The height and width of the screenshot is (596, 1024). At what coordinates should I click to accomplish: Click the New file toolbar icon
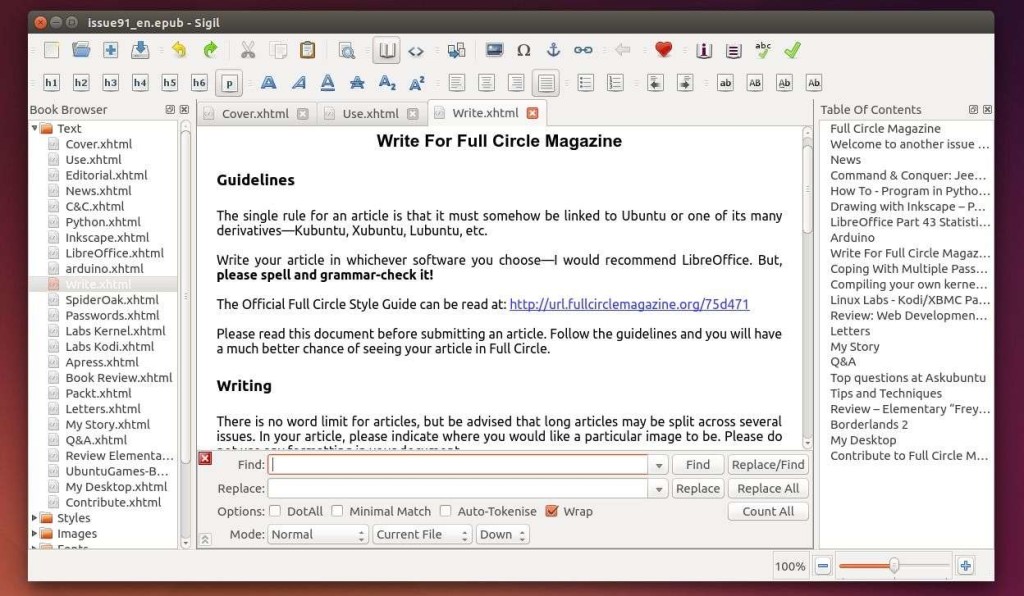click(x=51, y=50)
